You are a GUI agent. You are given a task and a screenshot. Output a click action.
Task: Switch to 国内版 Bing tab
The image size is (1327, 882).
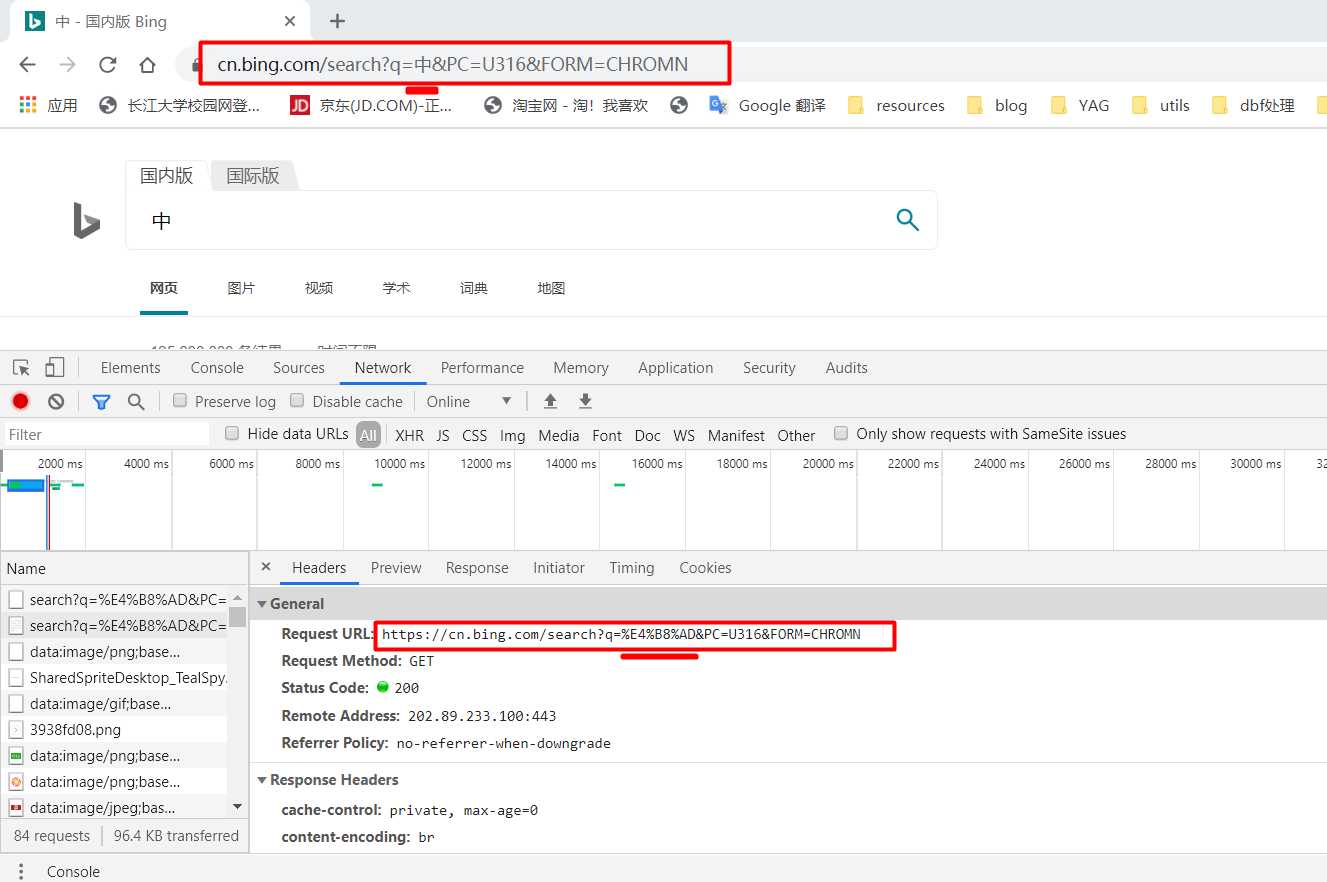[166, 176]
